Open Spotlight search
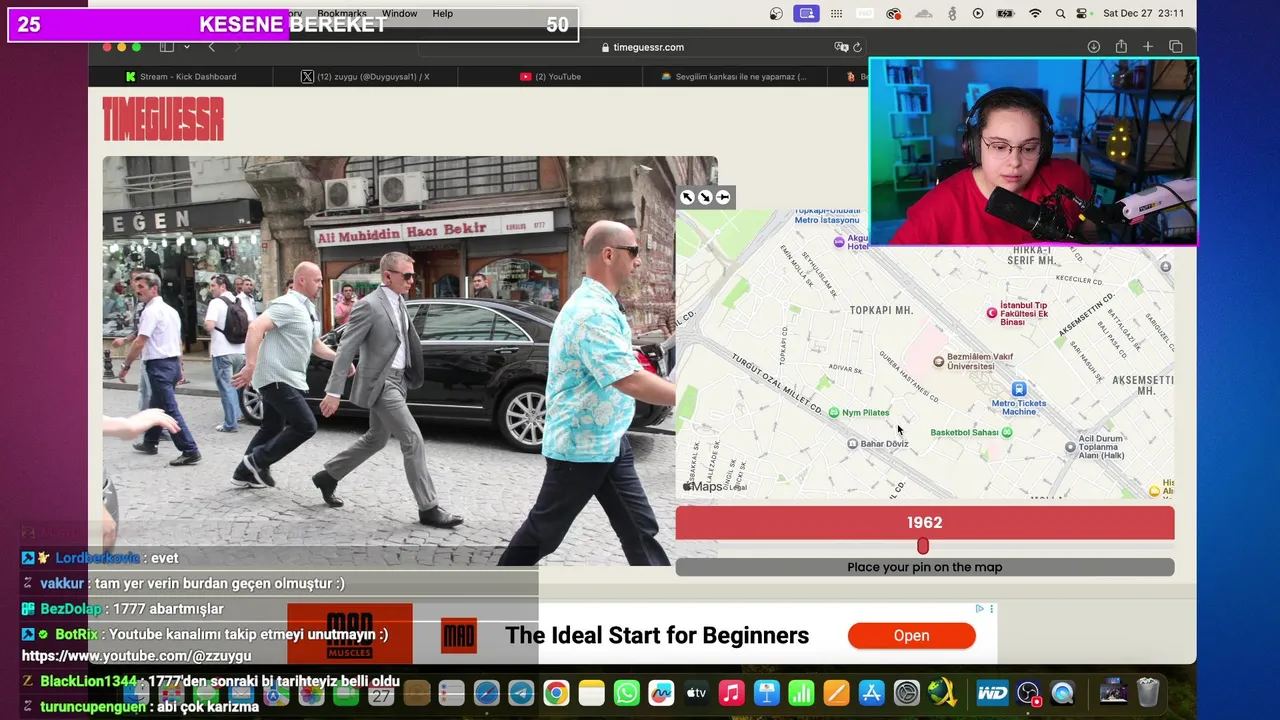 coord(1060,14)
